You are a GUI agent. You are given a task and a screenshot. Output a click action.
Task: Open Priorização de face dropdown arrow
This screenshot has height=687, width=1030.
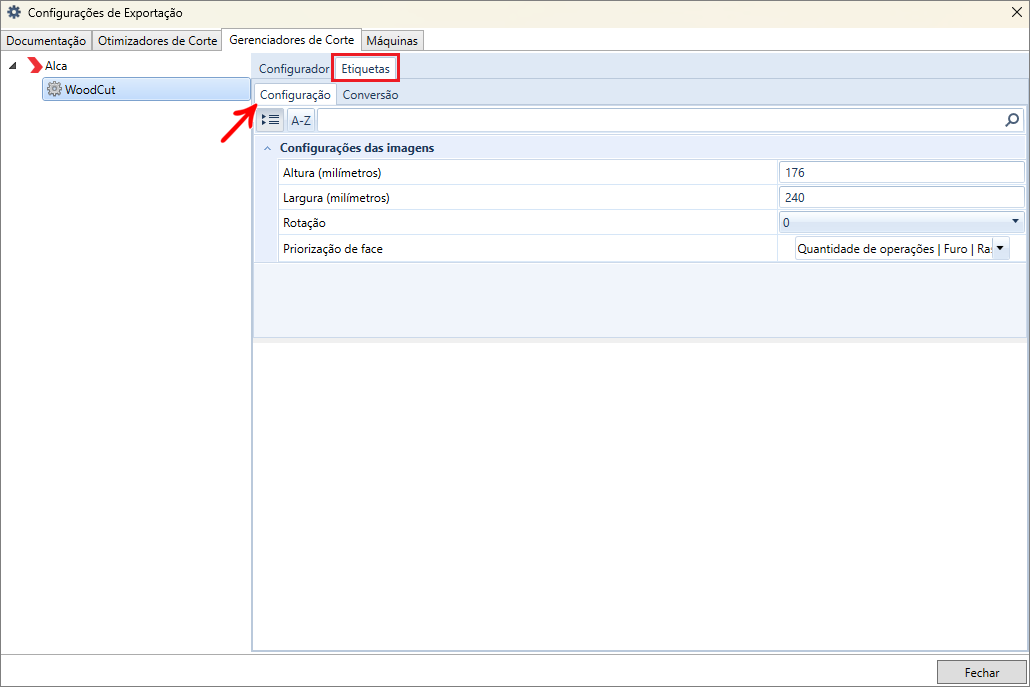(1000, 248)
